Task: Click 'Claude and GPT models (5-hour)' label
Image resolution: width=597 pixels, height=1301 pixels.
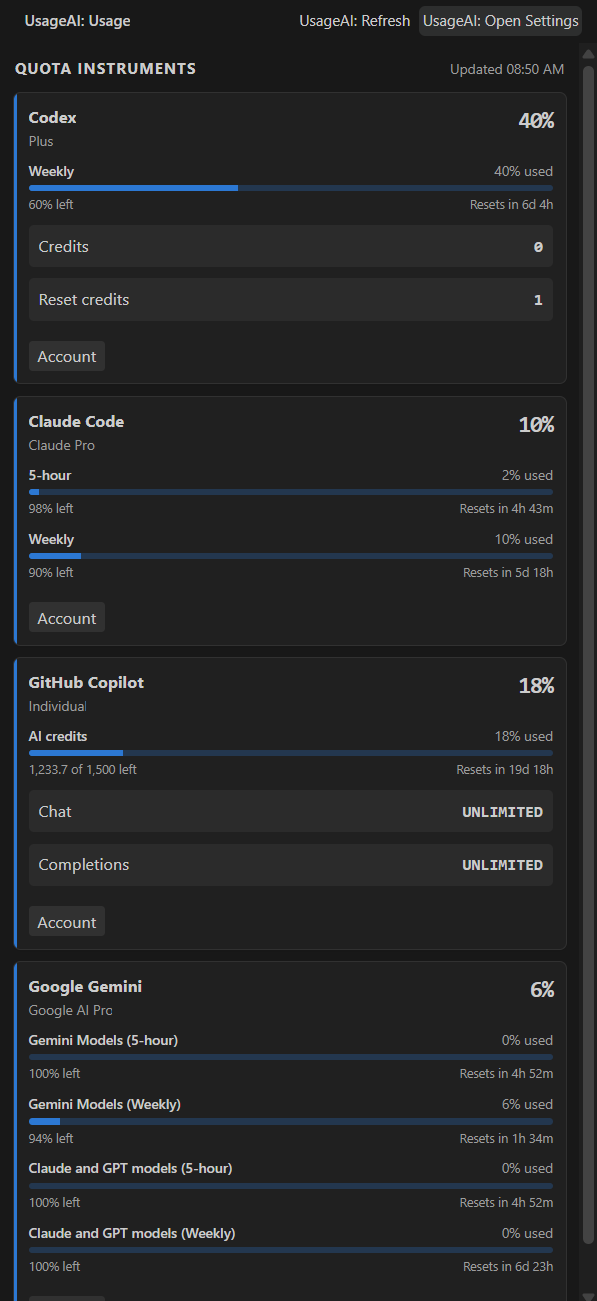Action: (131, 1169)
